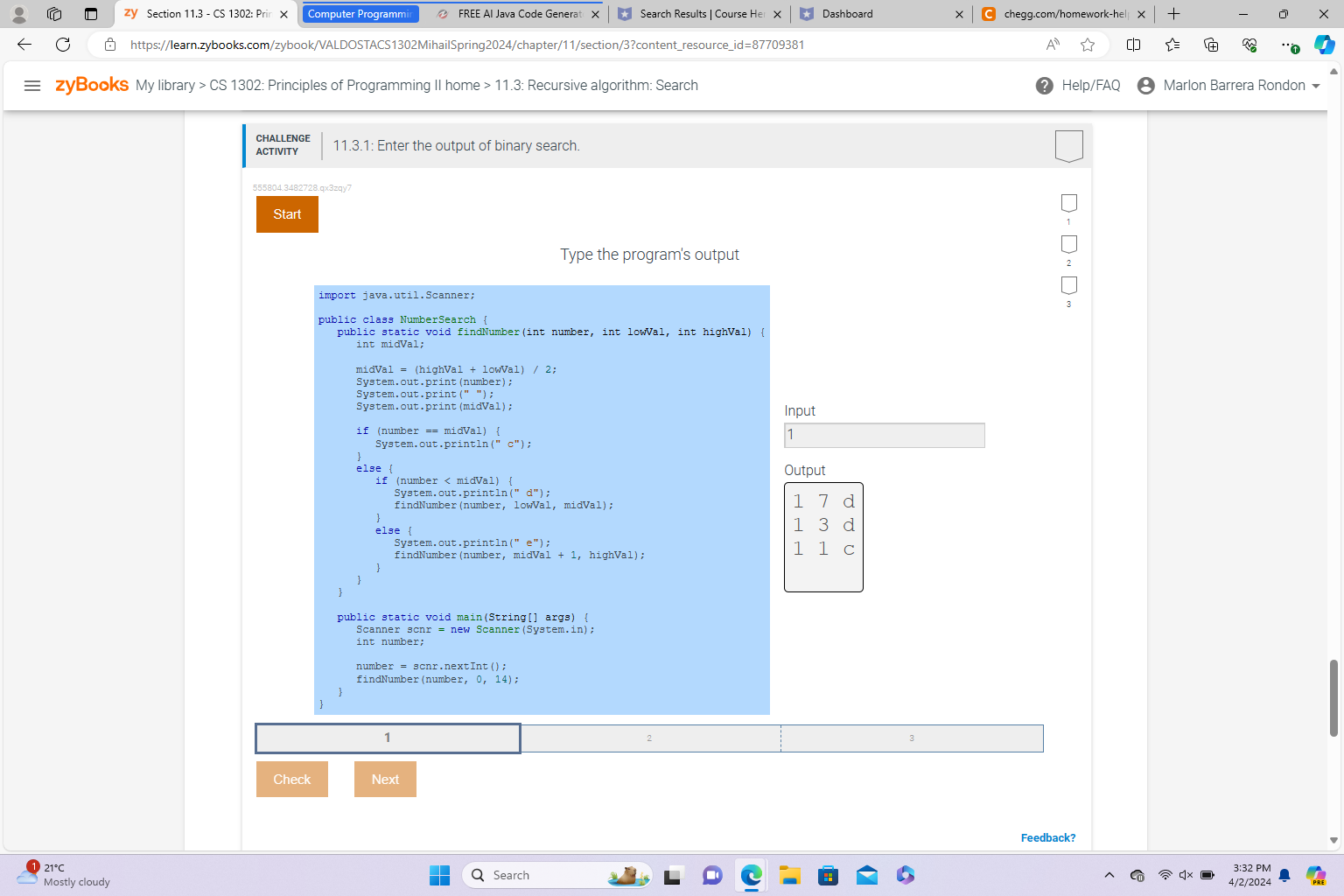This screenshot has width=1344, height=896.
Task: Check the activity completion box beside 11.3.1
Action: click(x=1068, y=145)
